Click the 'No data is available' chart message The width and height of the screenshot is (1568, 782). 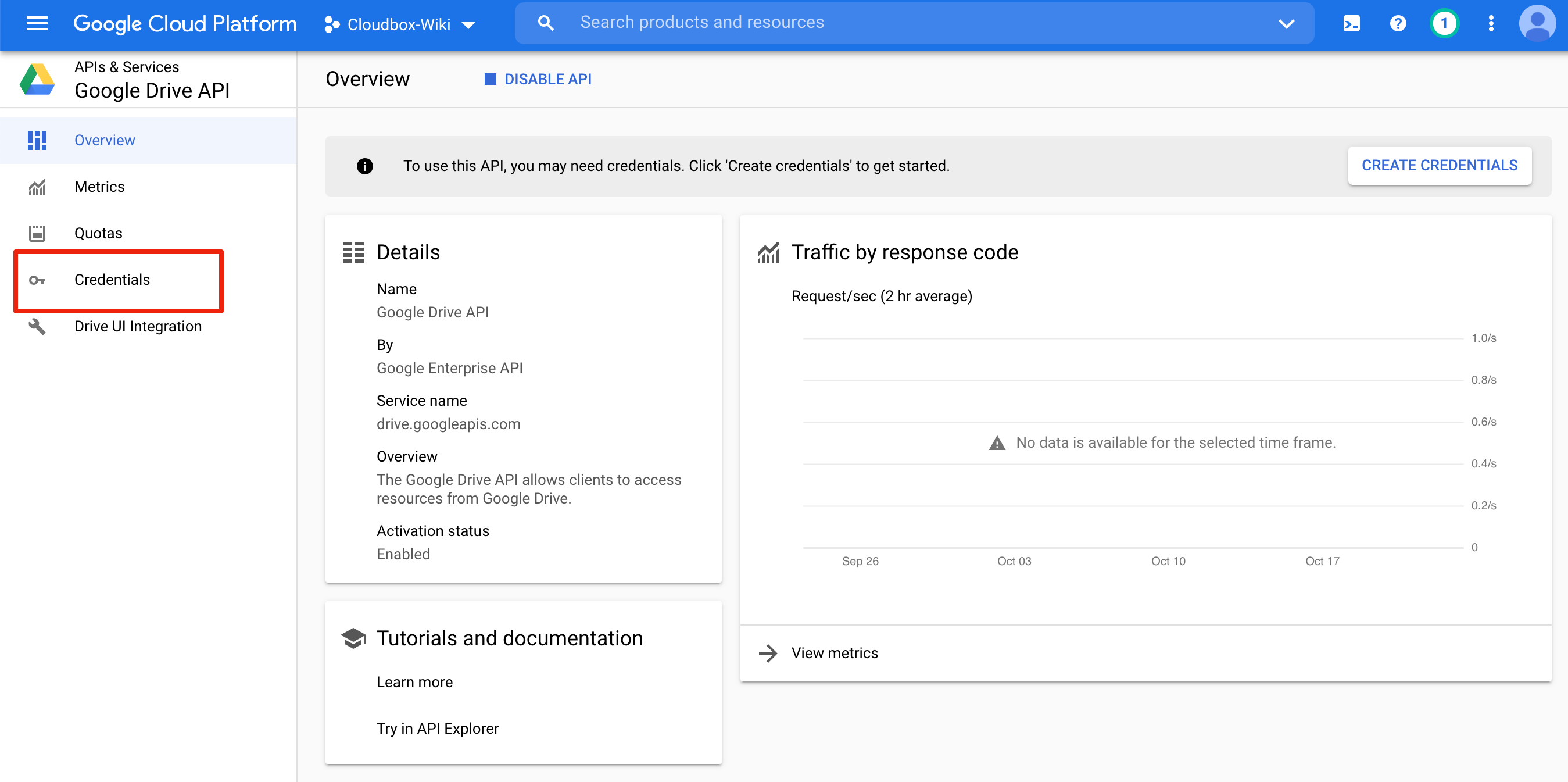pyautogui.click(x=1175, y=443)
